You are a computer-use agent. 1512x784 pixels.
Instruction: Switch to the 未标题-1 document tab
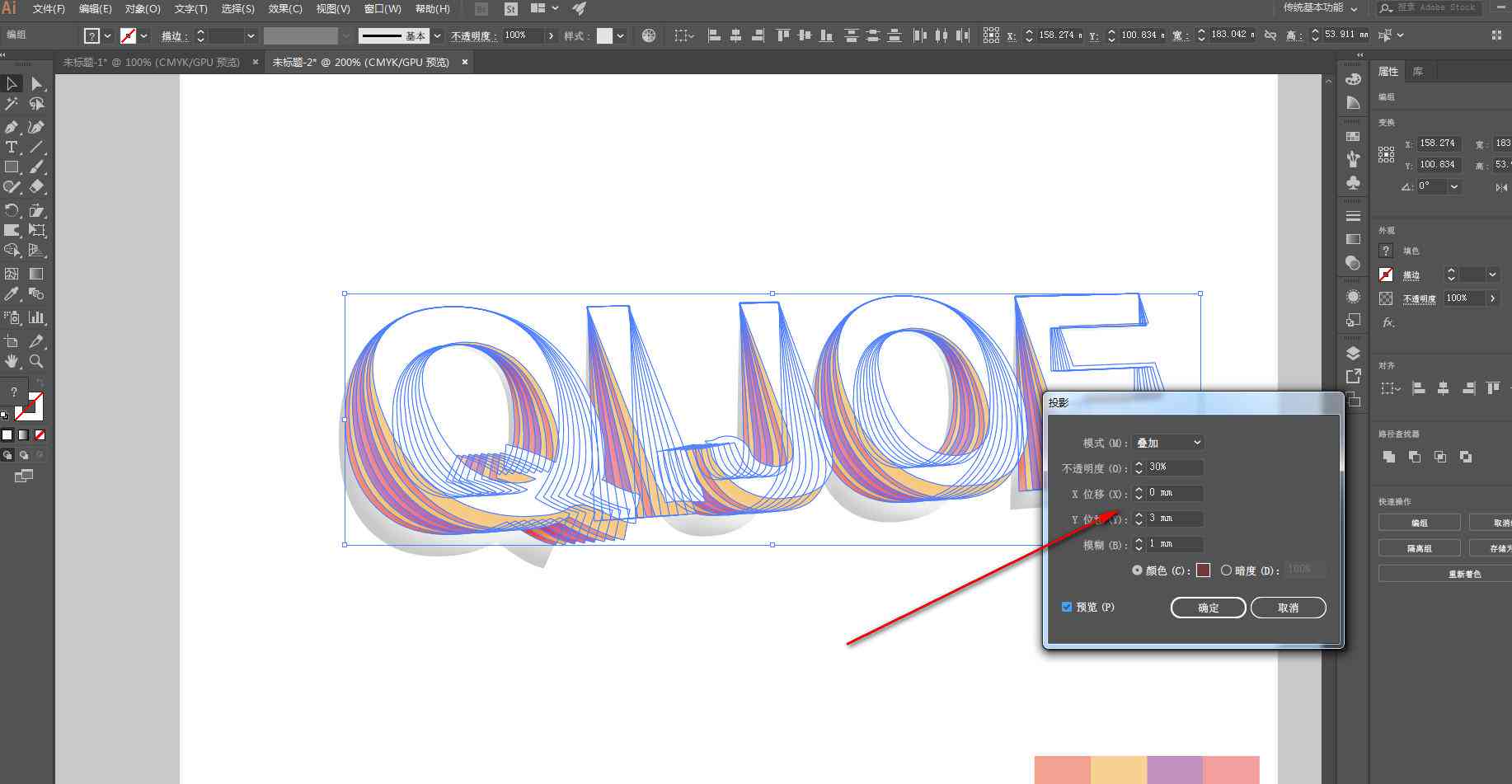coord(152,62)
